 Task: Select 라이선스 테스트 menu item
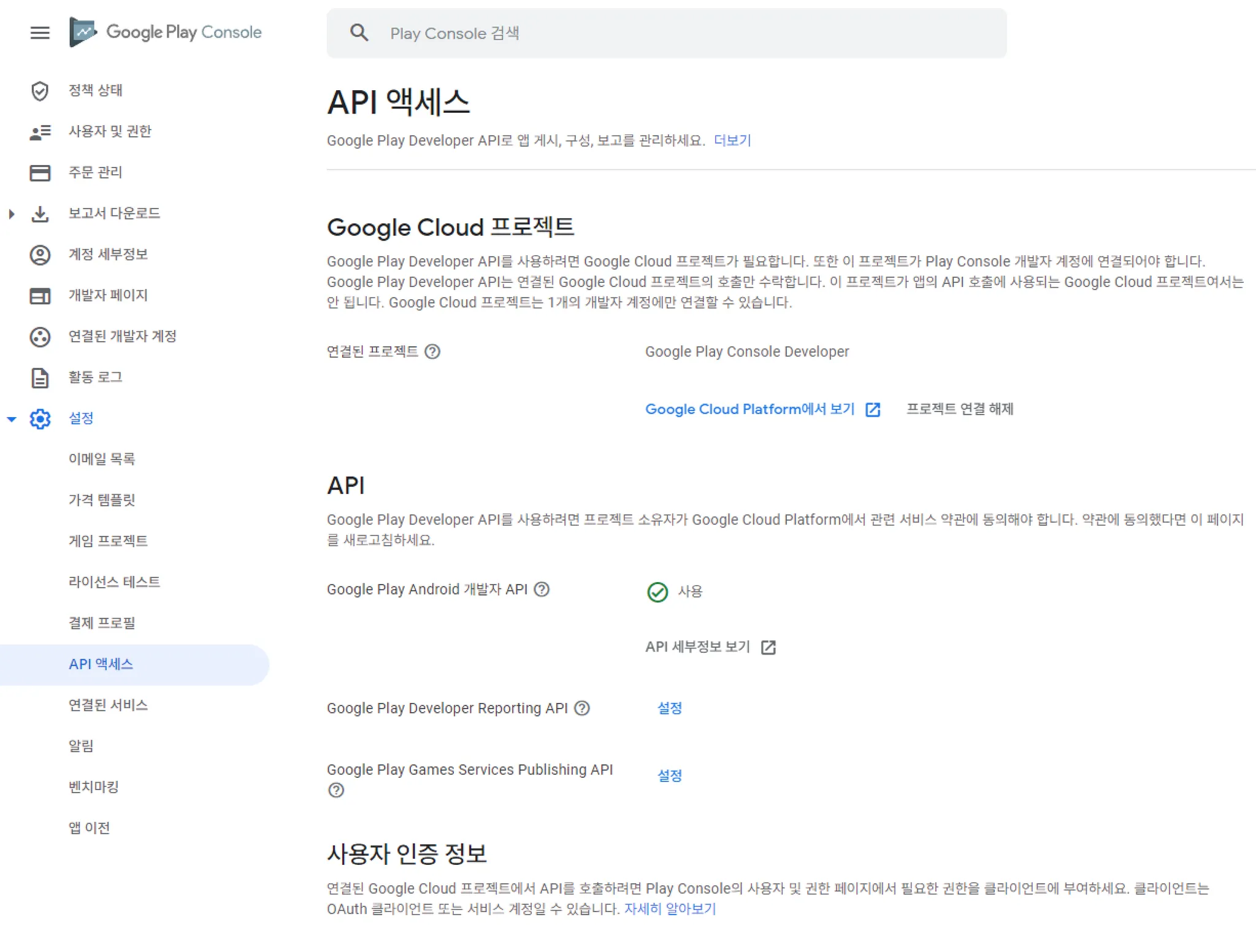click(114, 582)
